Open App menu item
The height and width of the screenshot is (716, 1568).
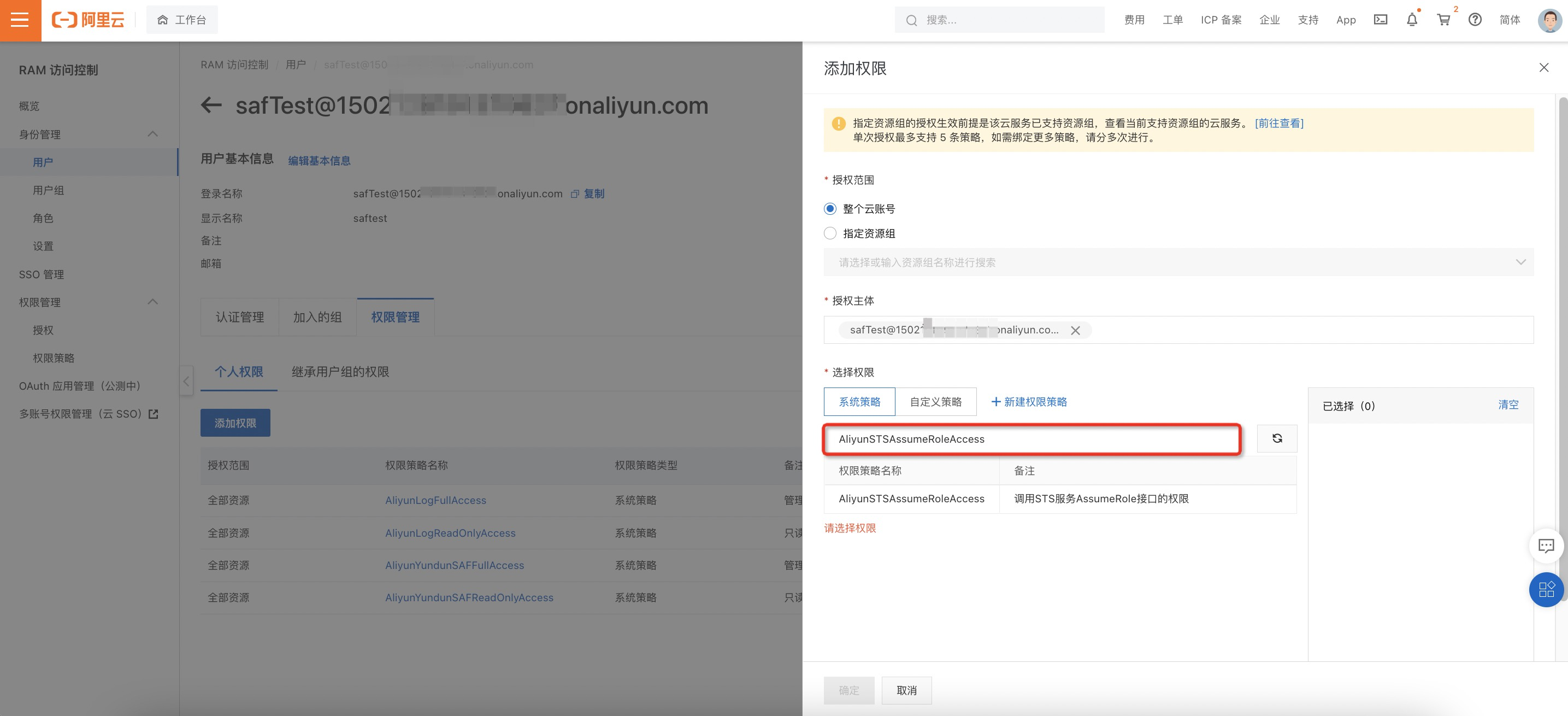1346,20
